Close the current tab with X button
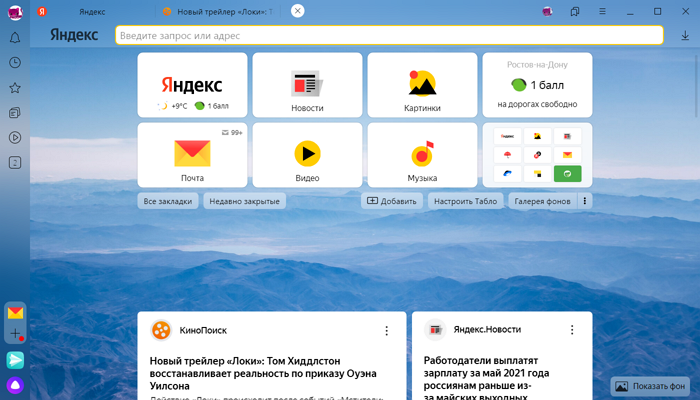This screenshot has height=400, width=700. point(298,11)
